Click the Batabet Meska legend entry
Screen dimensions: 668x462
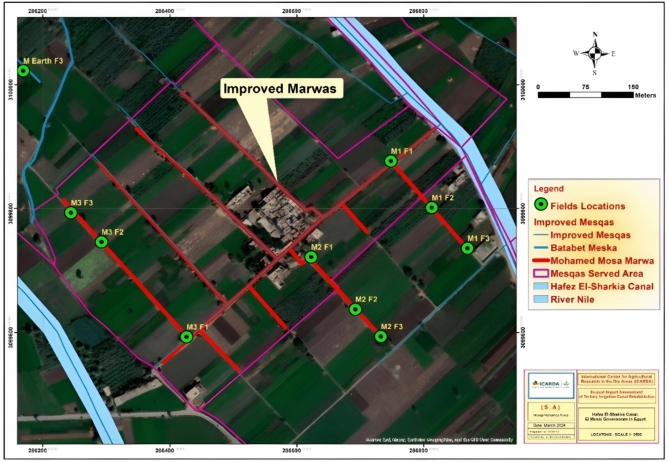575,248
